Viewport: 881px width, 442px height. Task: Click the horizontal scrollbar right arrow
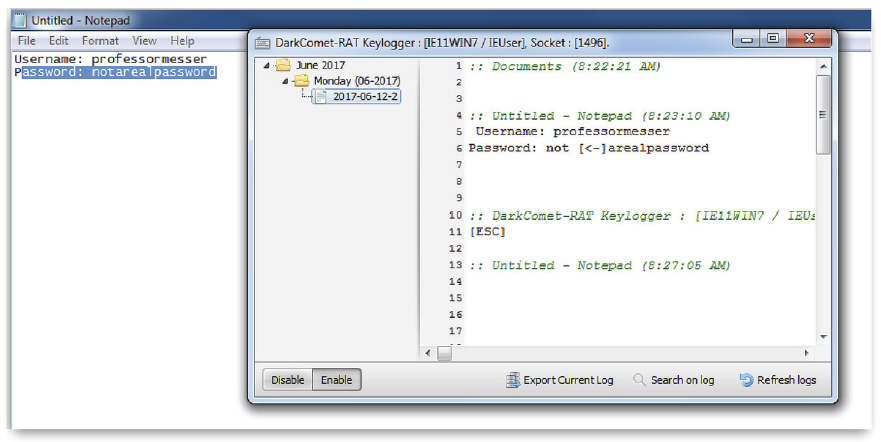[x=806, y=353]
